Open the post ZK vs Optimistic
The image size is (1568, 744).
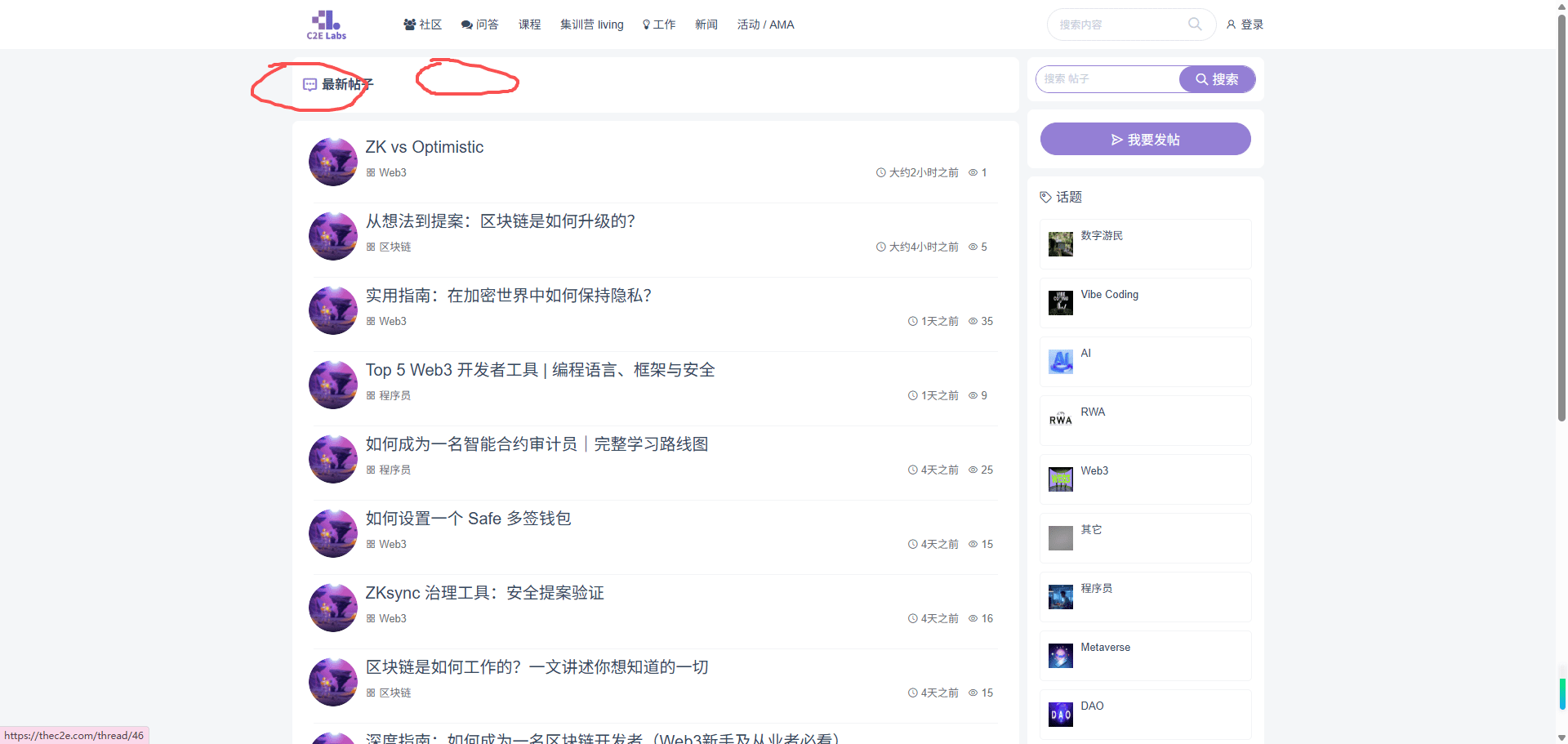pyautogui.click(x=424, y=147)
